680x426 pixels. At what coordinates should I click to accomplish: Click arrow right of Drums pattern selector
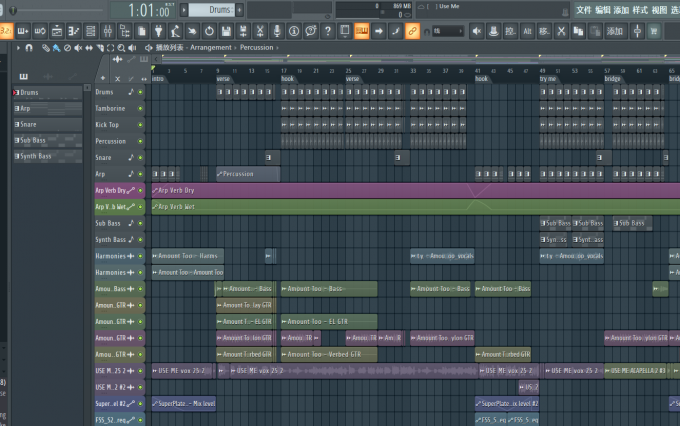pyautogui.click(x=239, y=10)
